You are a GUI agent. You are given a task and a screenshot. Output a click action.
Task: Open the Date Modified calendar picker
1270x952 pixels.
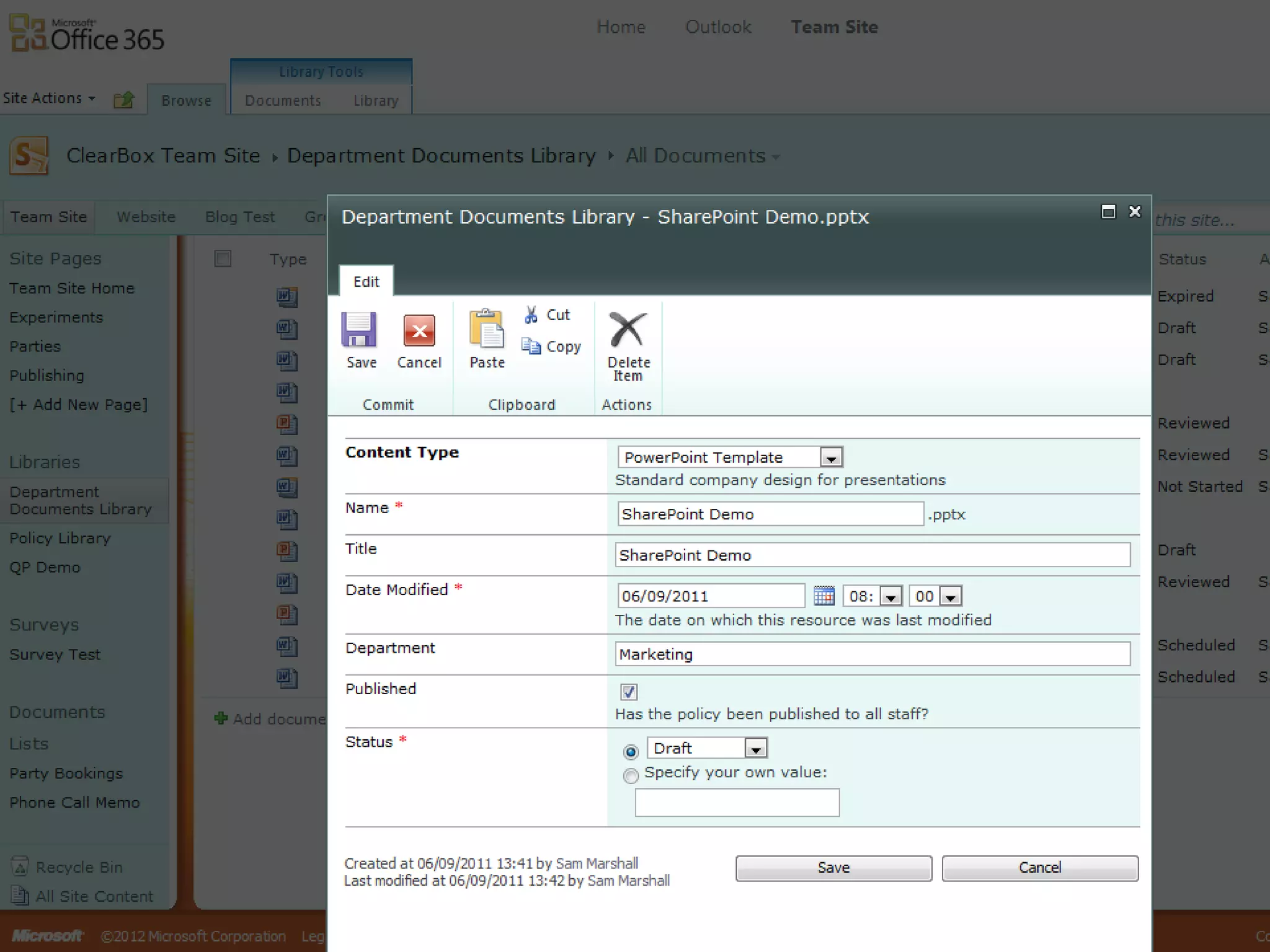[824, 596]
